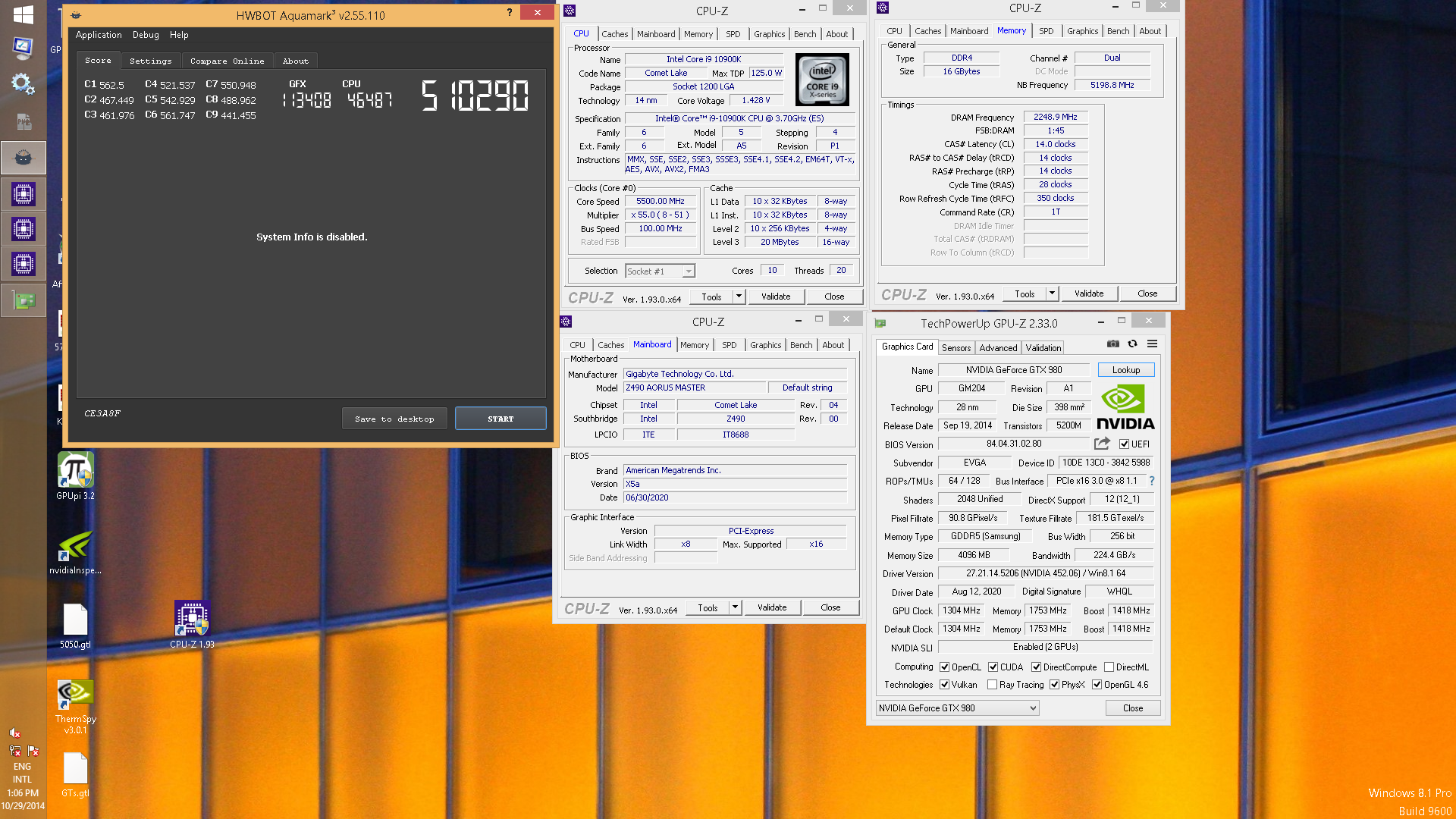Click the PNG file taskbar icon
This screenshot has width=1456, height=819.
coord(23,121)
